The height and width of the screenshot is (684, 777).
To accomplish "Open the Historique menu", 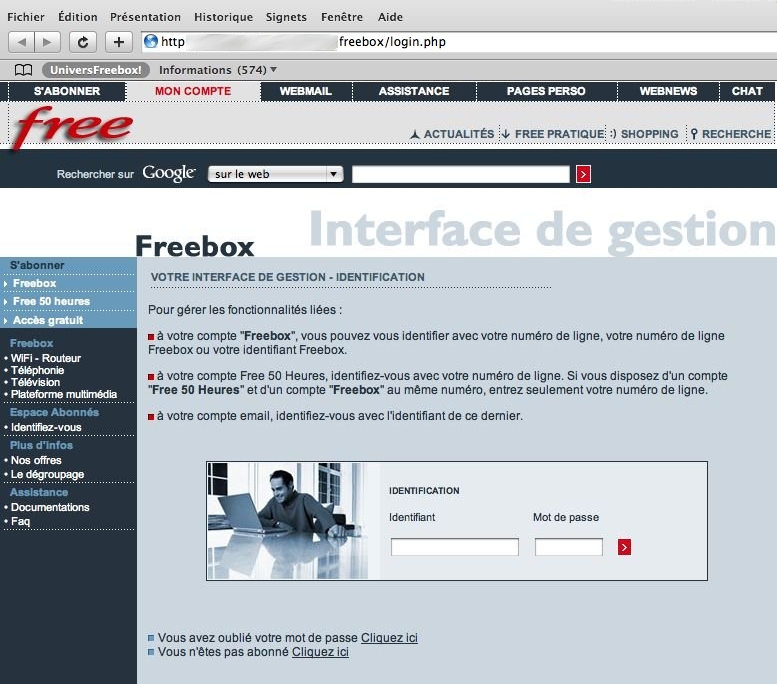I will pos(223,17).
